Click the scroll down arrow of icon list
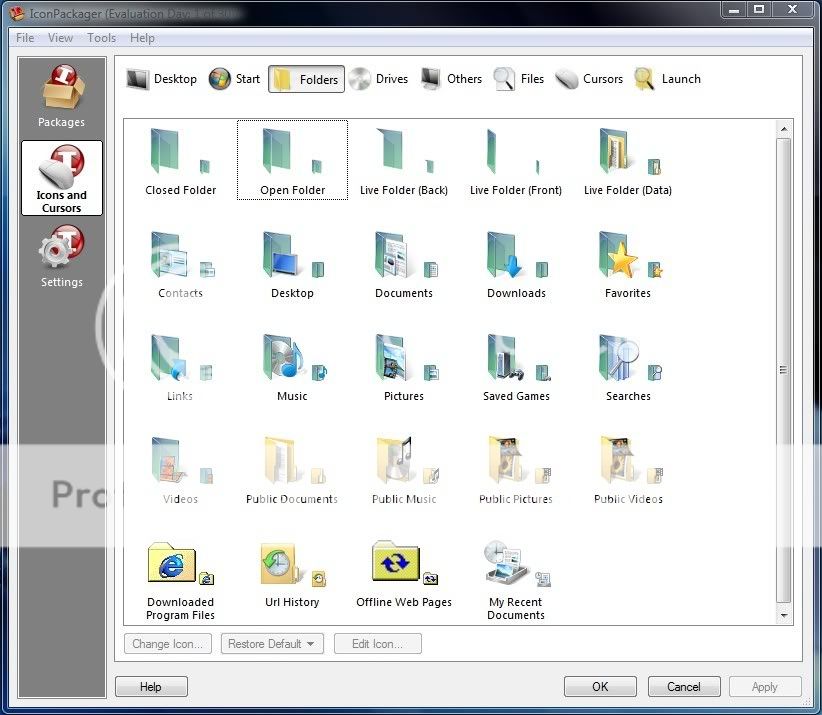This screenshot has width=822, height=715. tap(784, 615)
